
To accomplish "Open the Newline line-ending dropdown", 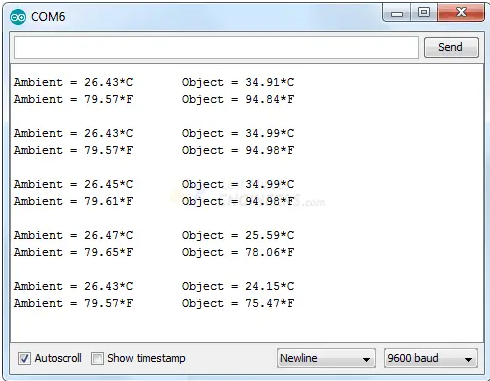I will coord(326,358).
